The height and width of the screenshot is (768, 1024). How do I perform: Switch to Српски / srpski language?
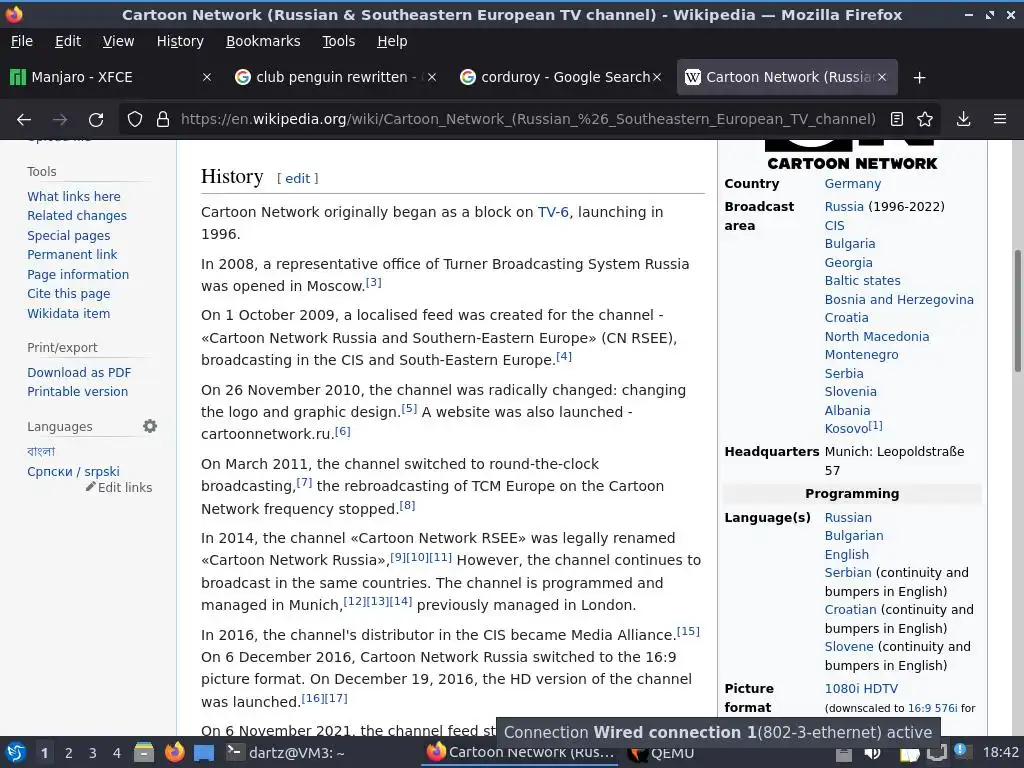tap(73, 472)
